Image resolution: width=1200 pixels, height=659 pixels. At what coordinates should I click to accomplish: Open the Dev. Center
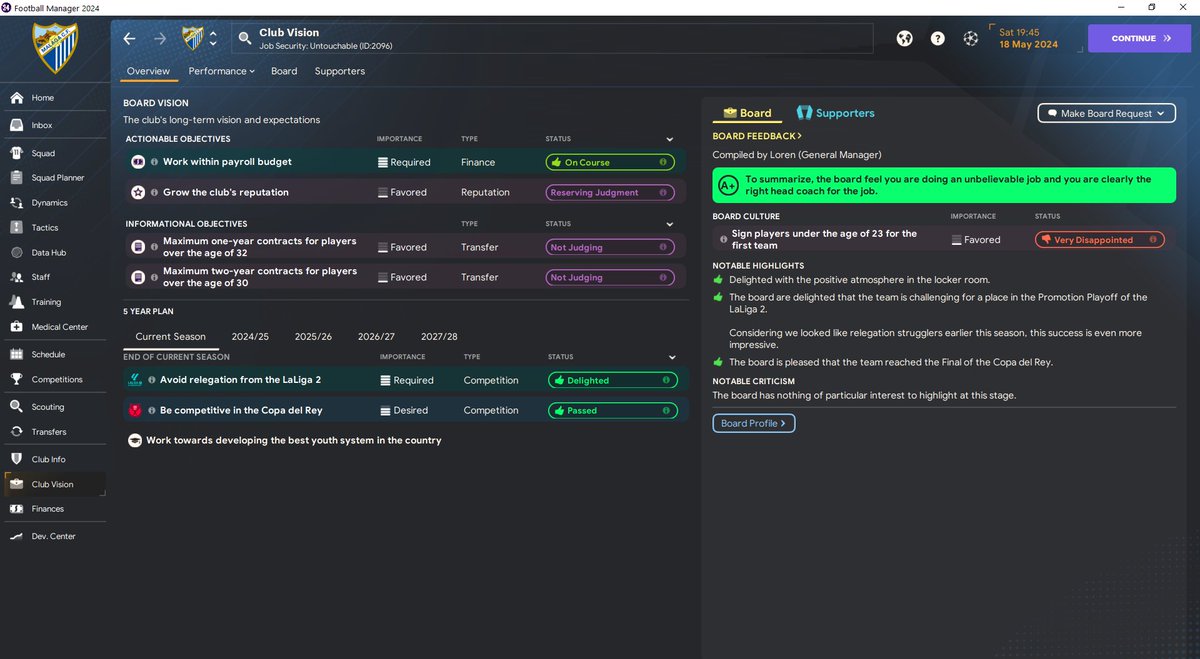click(x=55, y=536)
